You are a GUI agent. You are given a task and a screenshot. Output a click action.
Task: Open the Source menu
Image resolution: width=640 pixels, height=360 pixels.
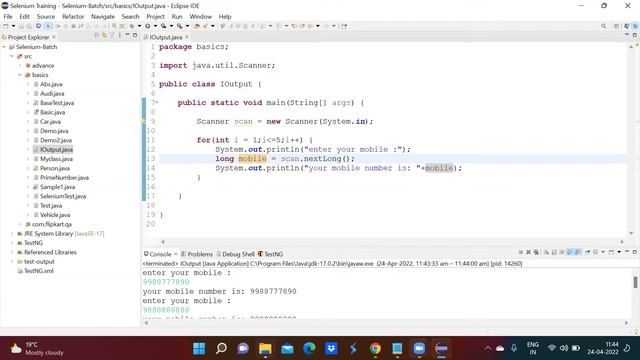[46, 16]
